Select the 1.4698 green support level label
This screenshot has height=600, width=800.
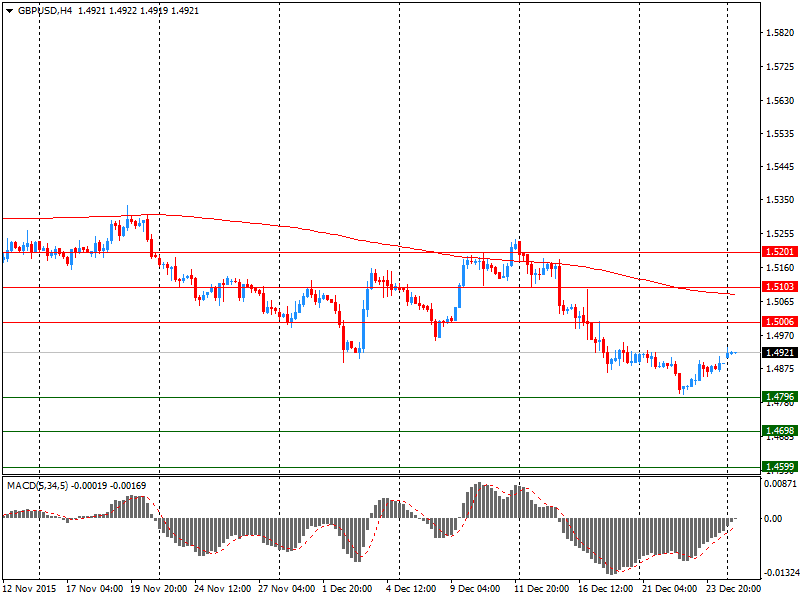pos(780,431)
